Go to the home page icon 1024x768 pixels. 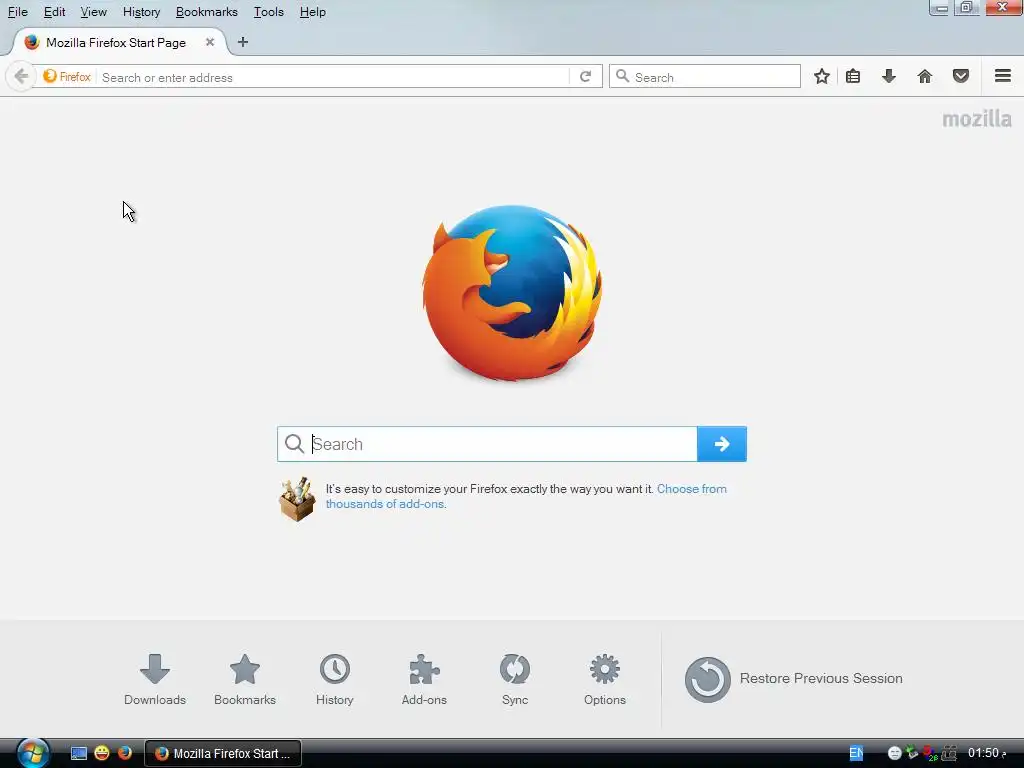click(x=924, y=76)
